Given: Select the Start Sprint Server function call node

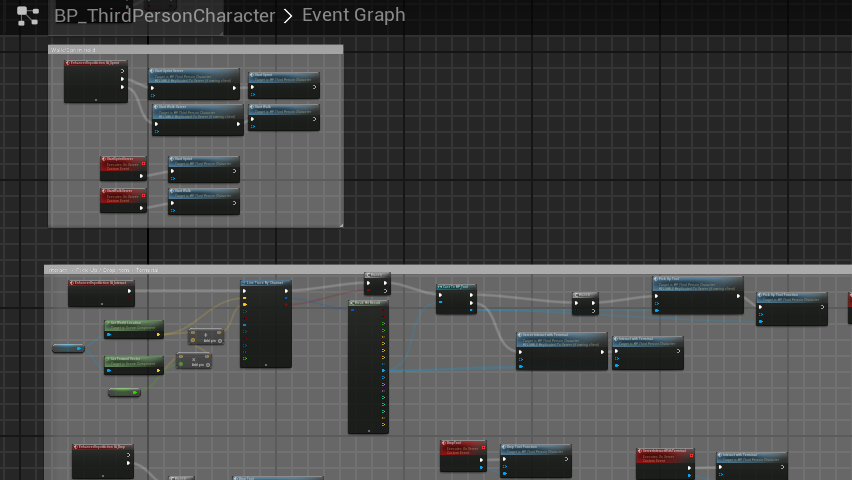Looking at the screenshot, I should click(194, 83).
